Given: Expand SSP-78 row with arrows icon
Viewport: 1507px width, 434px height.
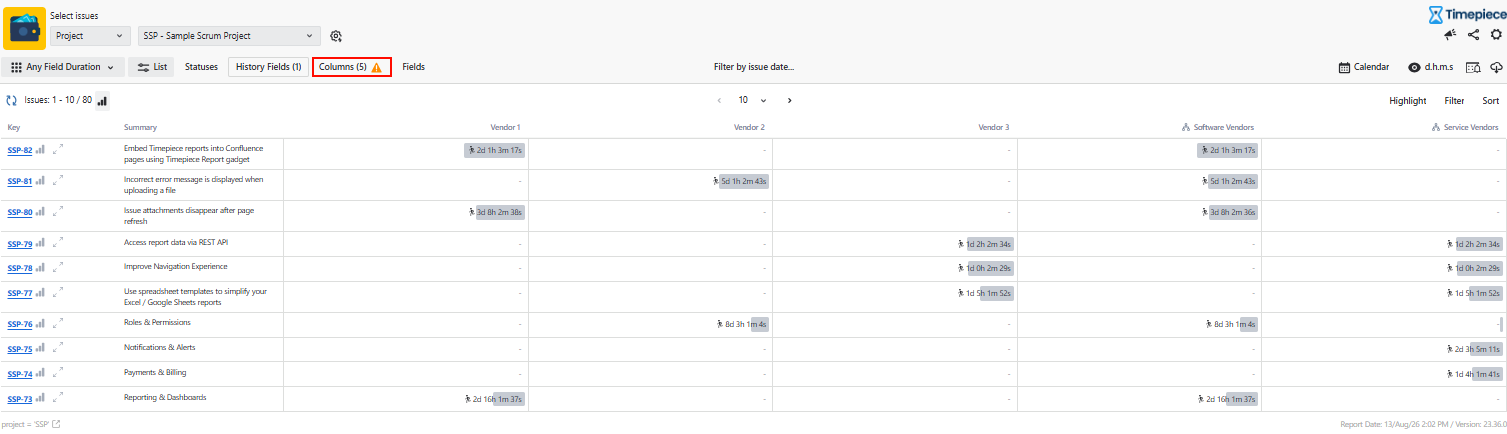Looking at the screenshot, I should (x=58, y=268).
